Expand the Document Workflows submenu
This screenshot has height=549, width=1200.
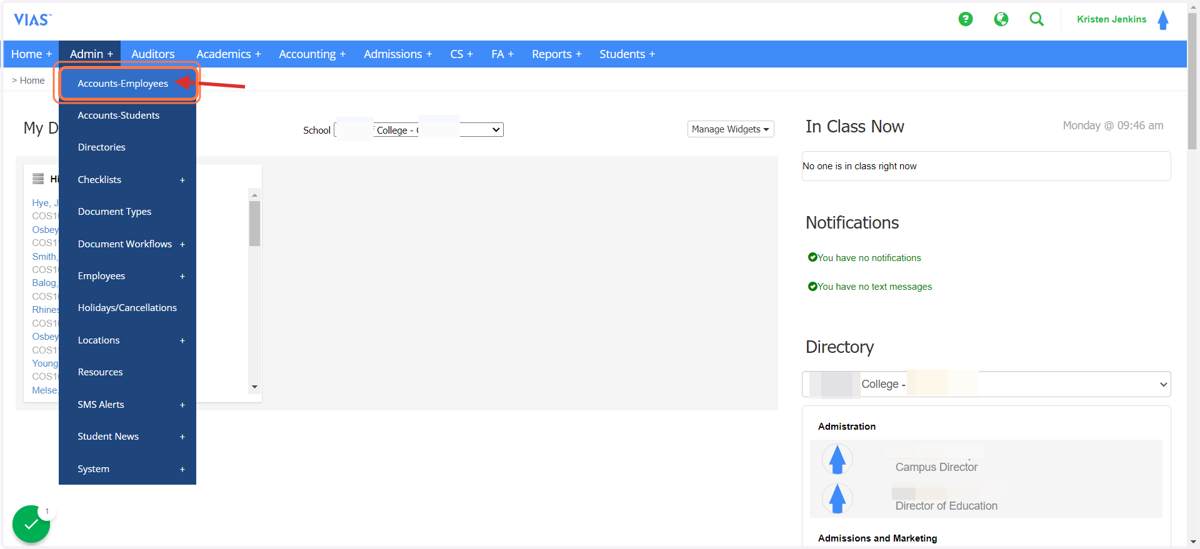[128, 243]
